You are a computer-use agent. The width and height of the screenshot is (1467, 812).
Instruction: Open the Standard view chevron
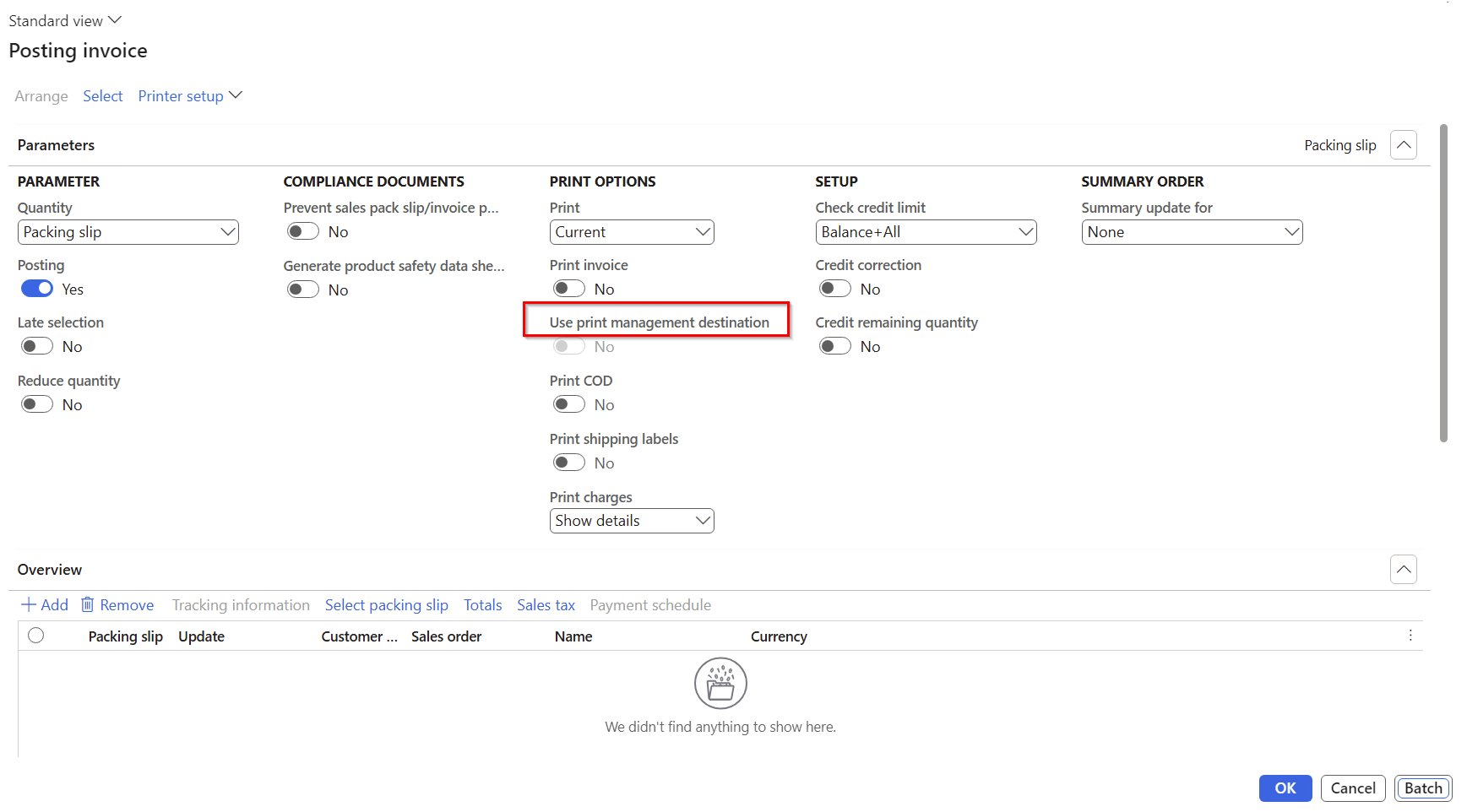click(115, 20)
